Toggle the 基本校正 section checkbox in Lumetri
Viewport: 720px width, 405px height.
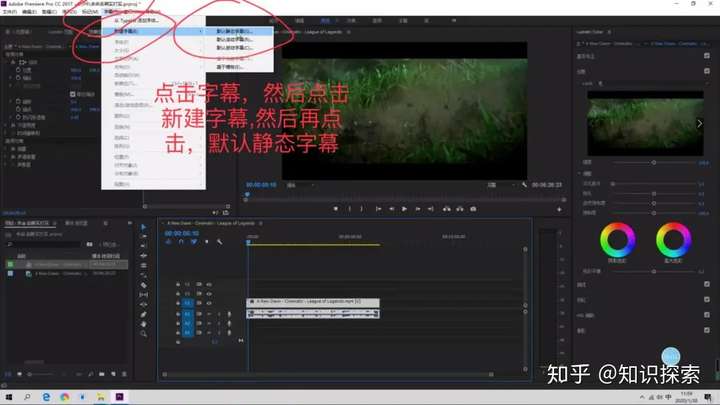coord(707,56)
